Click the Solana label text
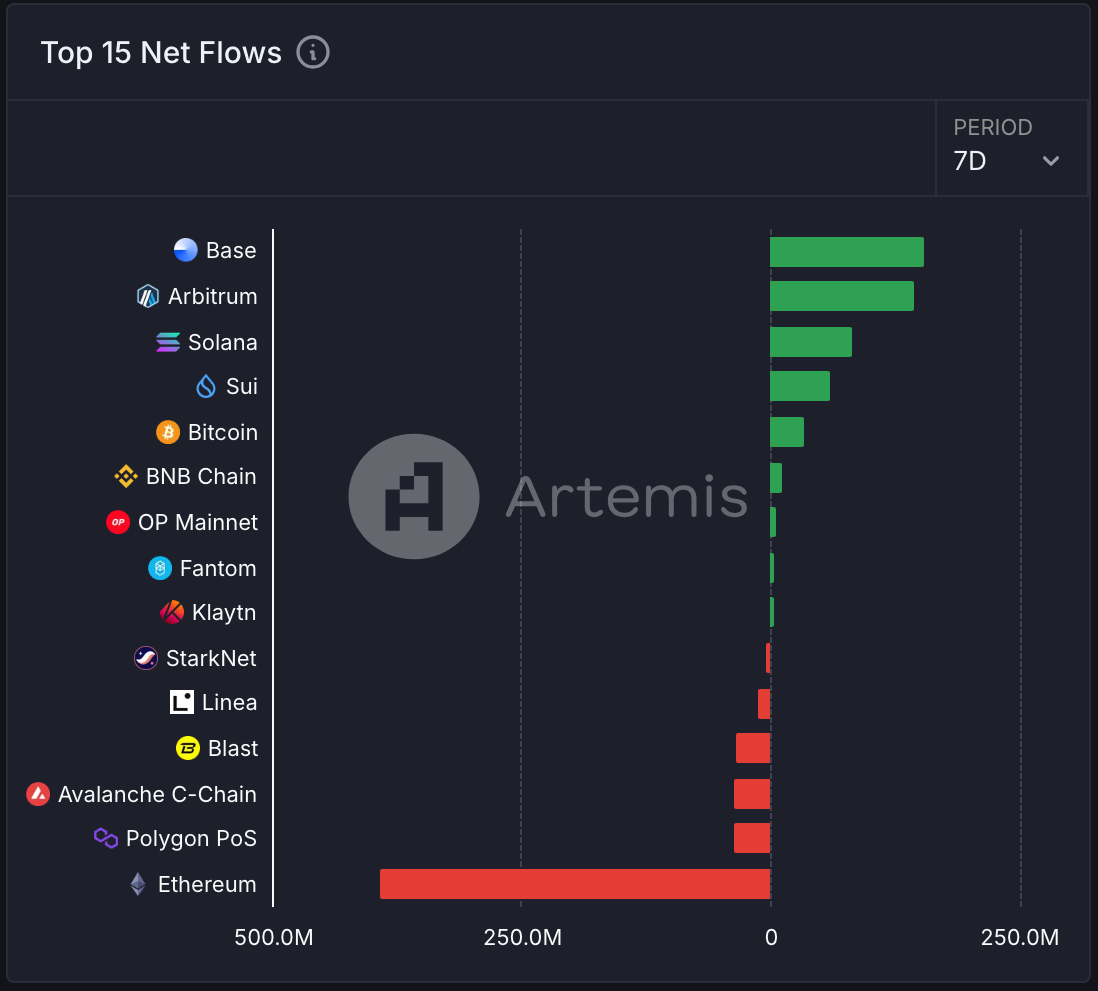Viewport: 1098px width, 991px height. click(x=223, y=342)
